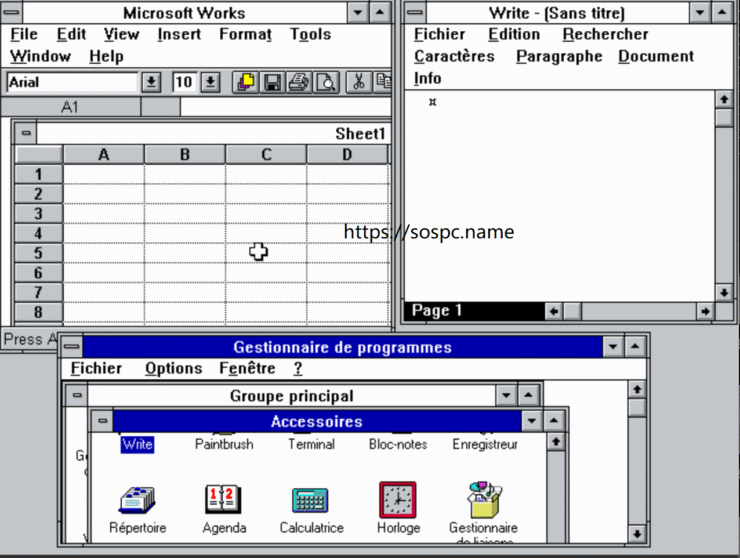Open the Caractères menu in Write

click(x=454, y=57)
